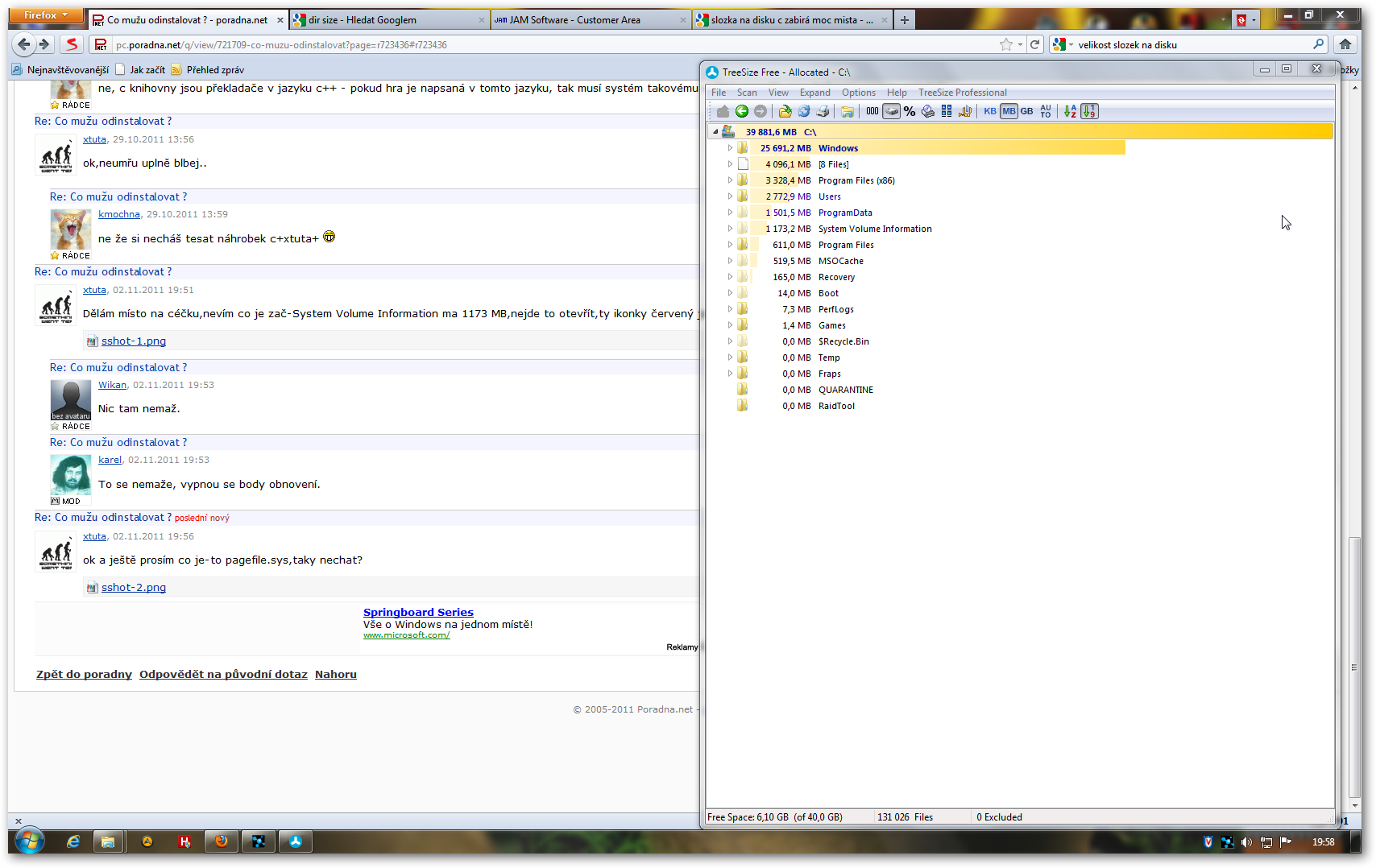Toggle automatic units (AUTO) button
The width and height of the screenshot is (1376, 868).
tap(1046, 112)
